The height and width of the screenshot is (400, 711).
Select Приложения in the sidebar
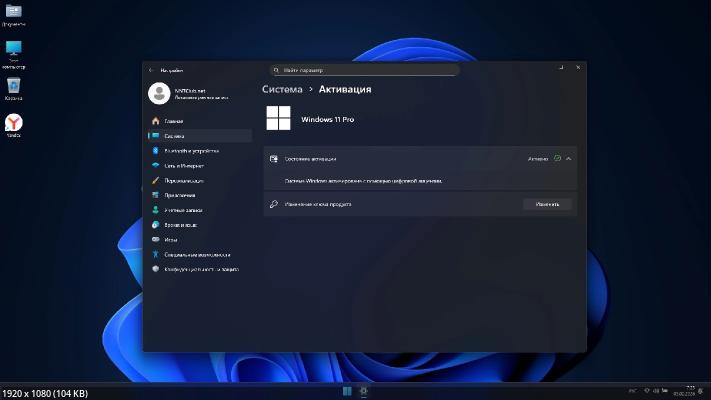180,195
